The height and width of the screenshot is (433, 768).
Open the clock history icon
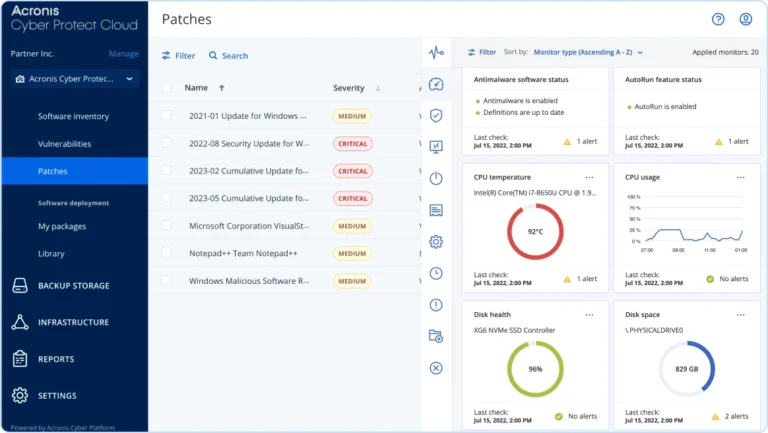click(x=436, y=273)
